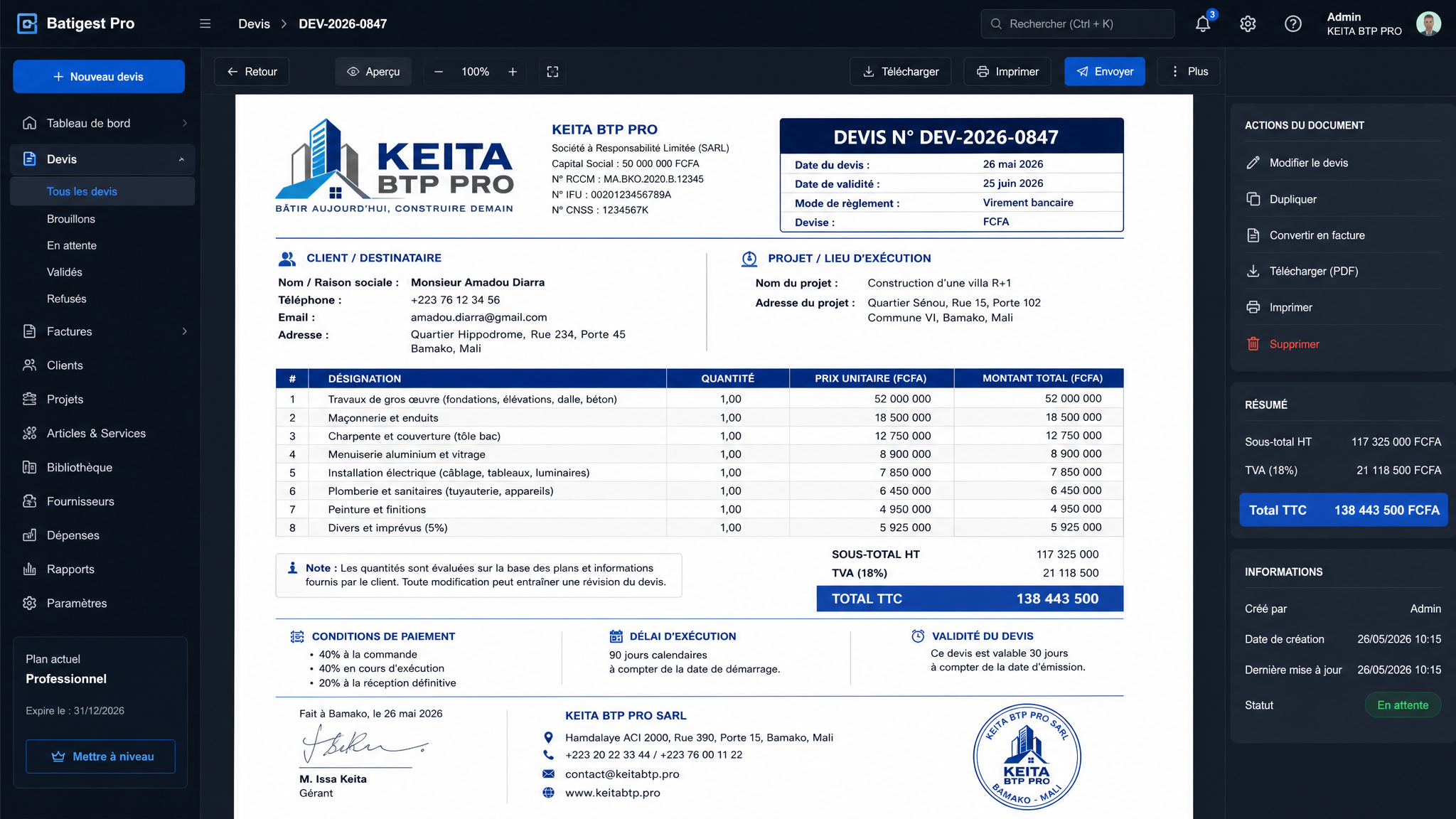
Task: Click the search field Rechercher
Action: tap(1078, 24)
